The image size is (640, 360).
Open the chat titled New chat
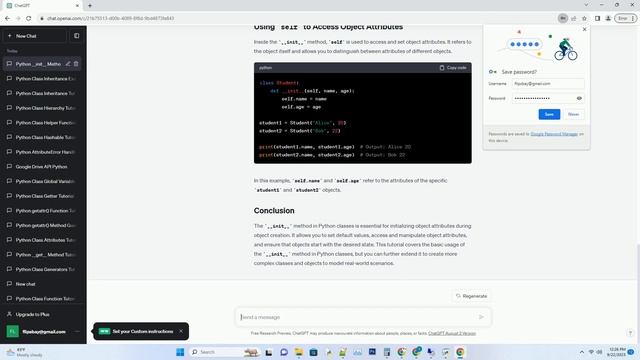[x=42, y=284]
